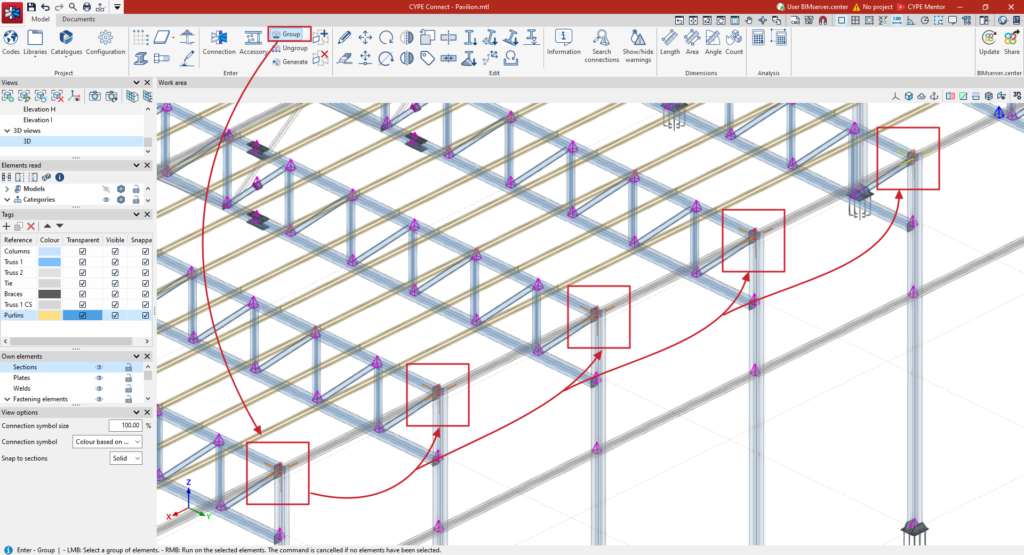Open the Configuration gear
The image size is (1024, 555).
(x=105, y=42)
